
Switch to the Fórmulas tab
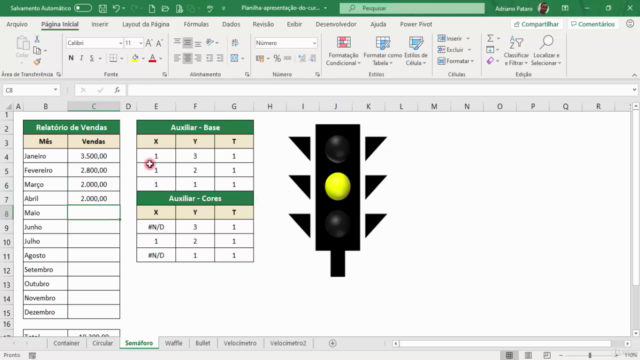tap(196, 24)
